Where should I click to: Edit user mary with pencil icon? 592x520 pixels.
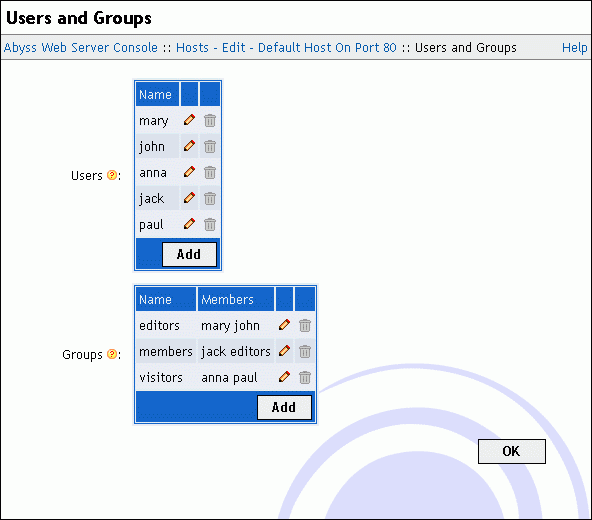click(x=189, y=120)
